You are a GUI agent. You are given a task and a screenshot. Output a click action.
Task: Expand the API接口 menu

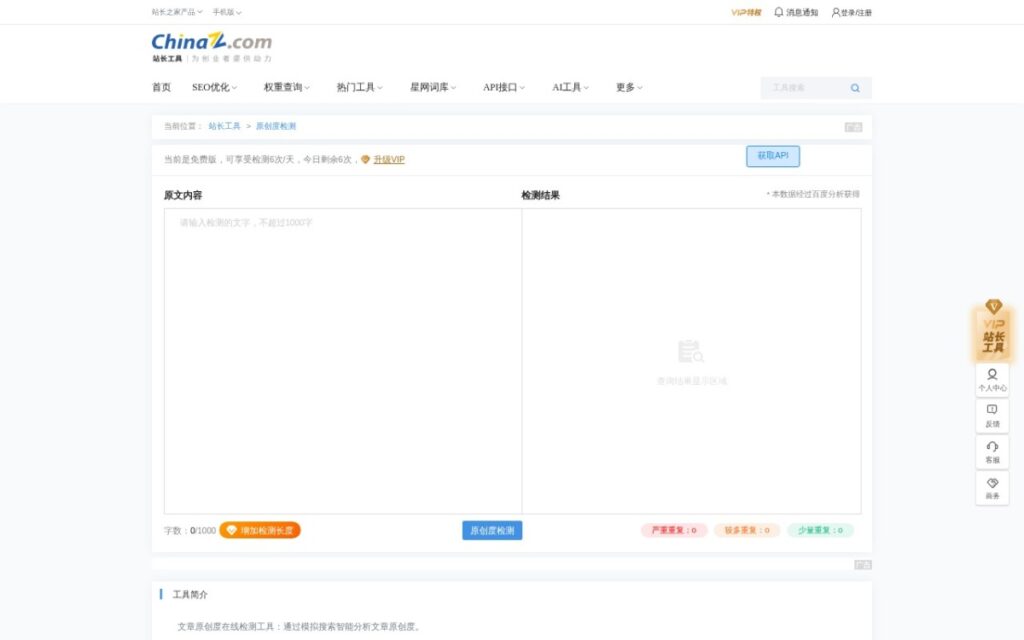504,88
